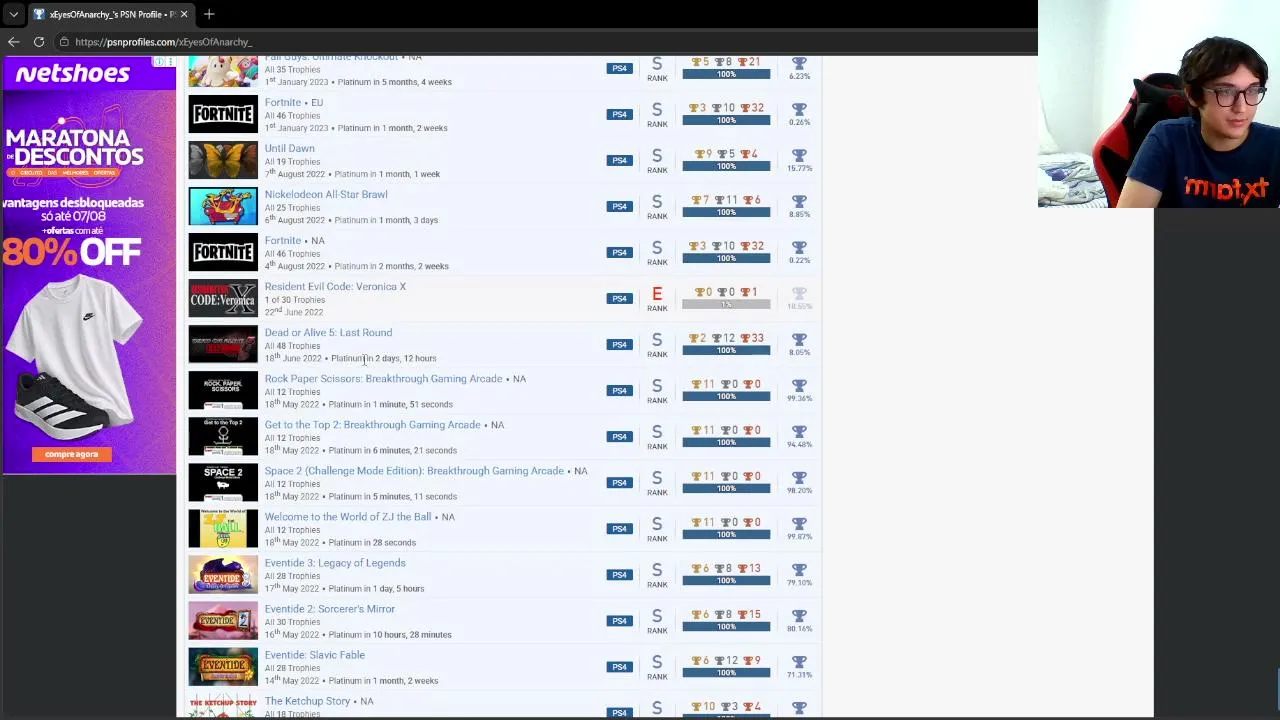1280x720 pixels.
Task: Close the PSN Profile browser tab
Action: (x=184, y=14)
